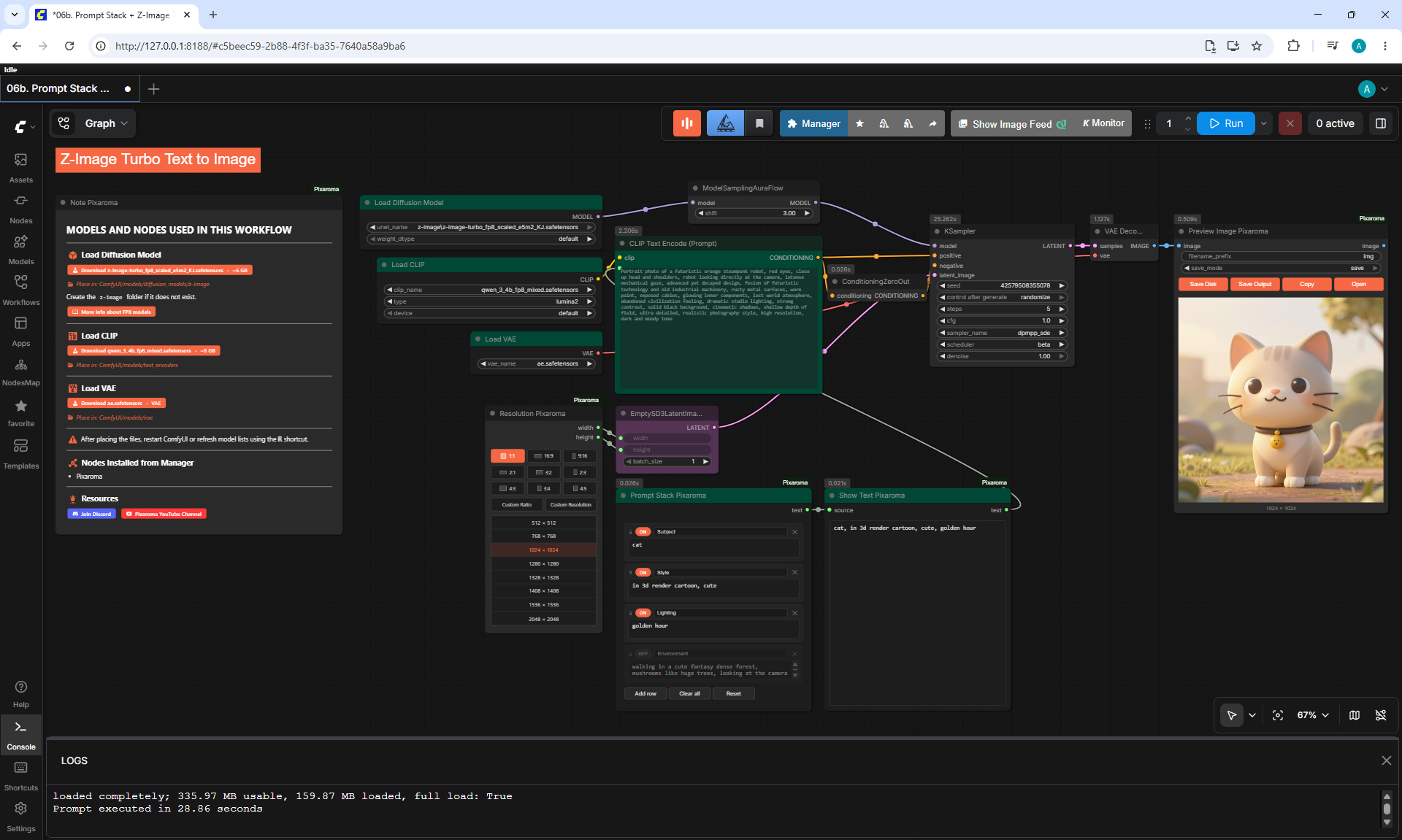This screenshot has height=840, width=1402.
Task: Select the 3:2 aspect ratio option
Action: pyautogui.click(x=544, y=472)
